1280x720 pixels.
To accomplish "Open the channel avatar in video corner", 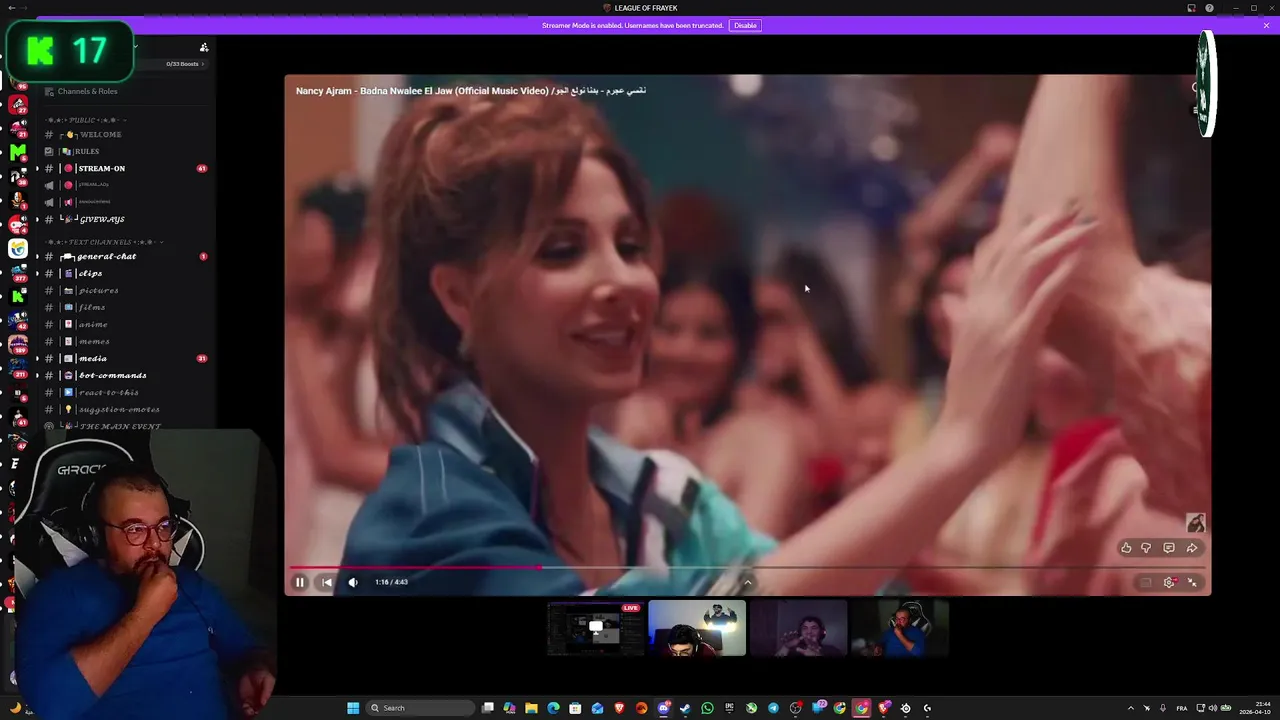I will (x=1196, y=523).
